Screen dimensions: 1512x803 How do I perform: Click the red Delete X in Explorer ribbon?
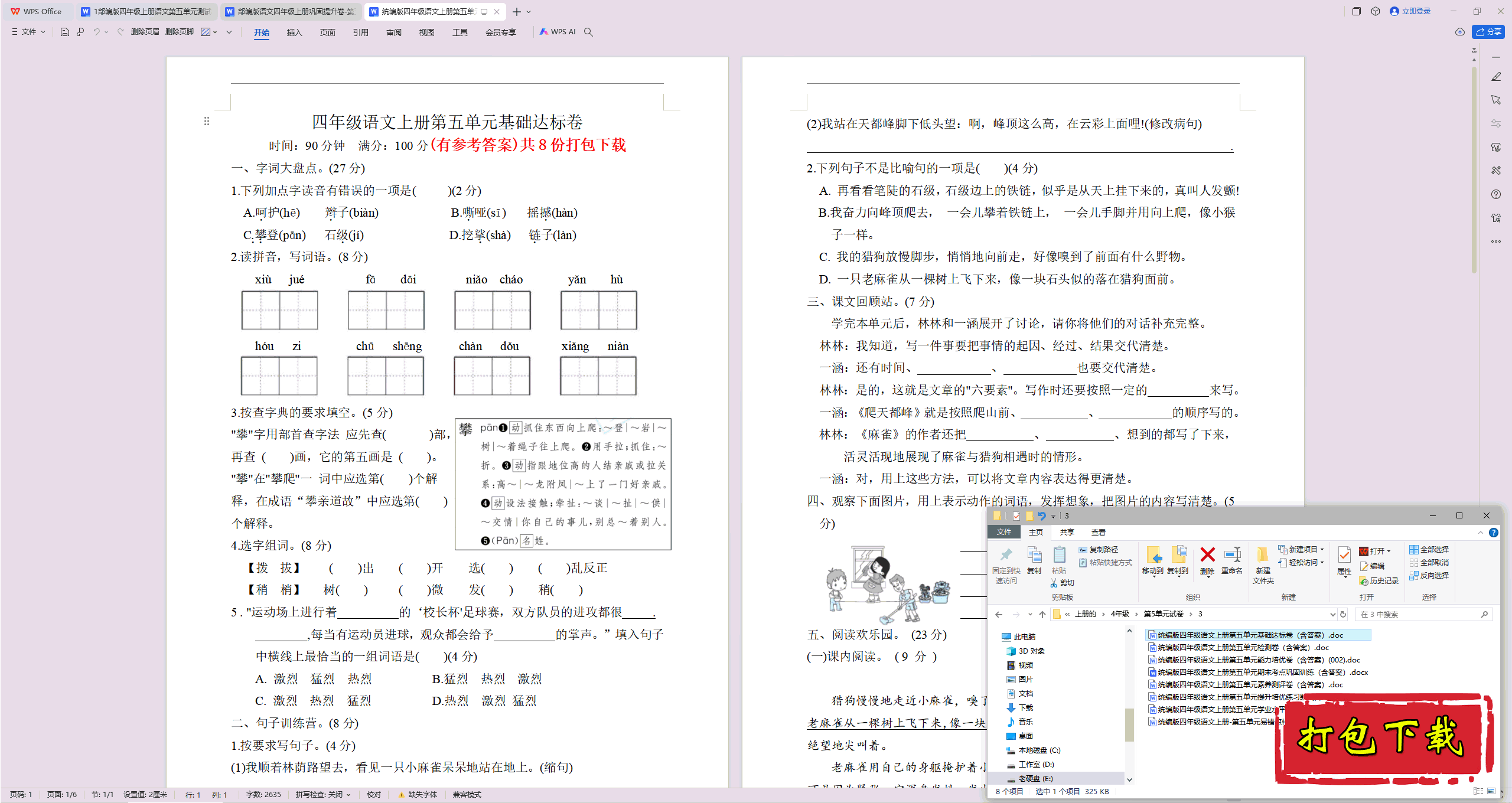[1207, 560]
